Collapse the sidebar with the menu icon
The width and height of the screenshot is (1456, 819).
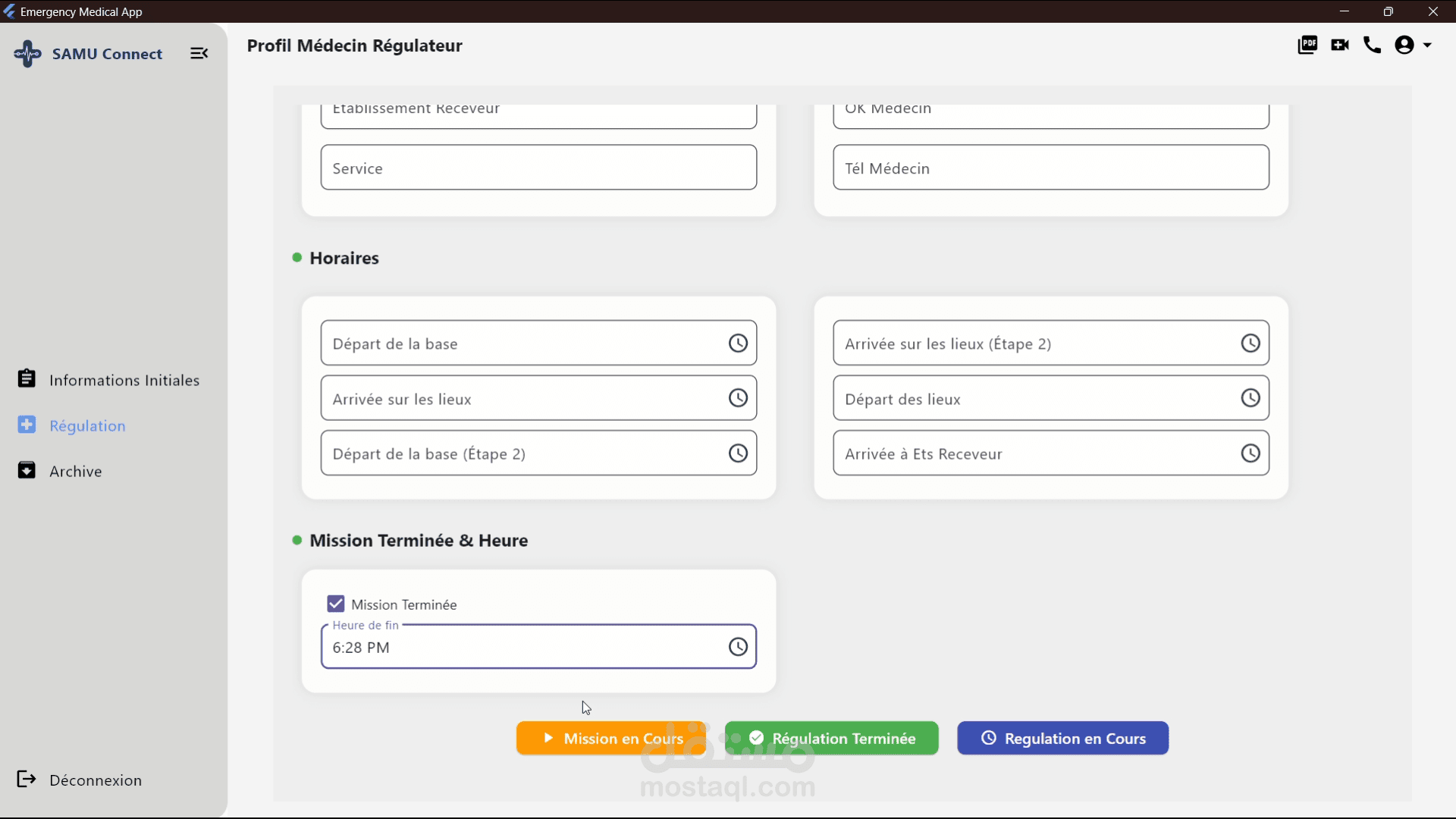(199, 53)
